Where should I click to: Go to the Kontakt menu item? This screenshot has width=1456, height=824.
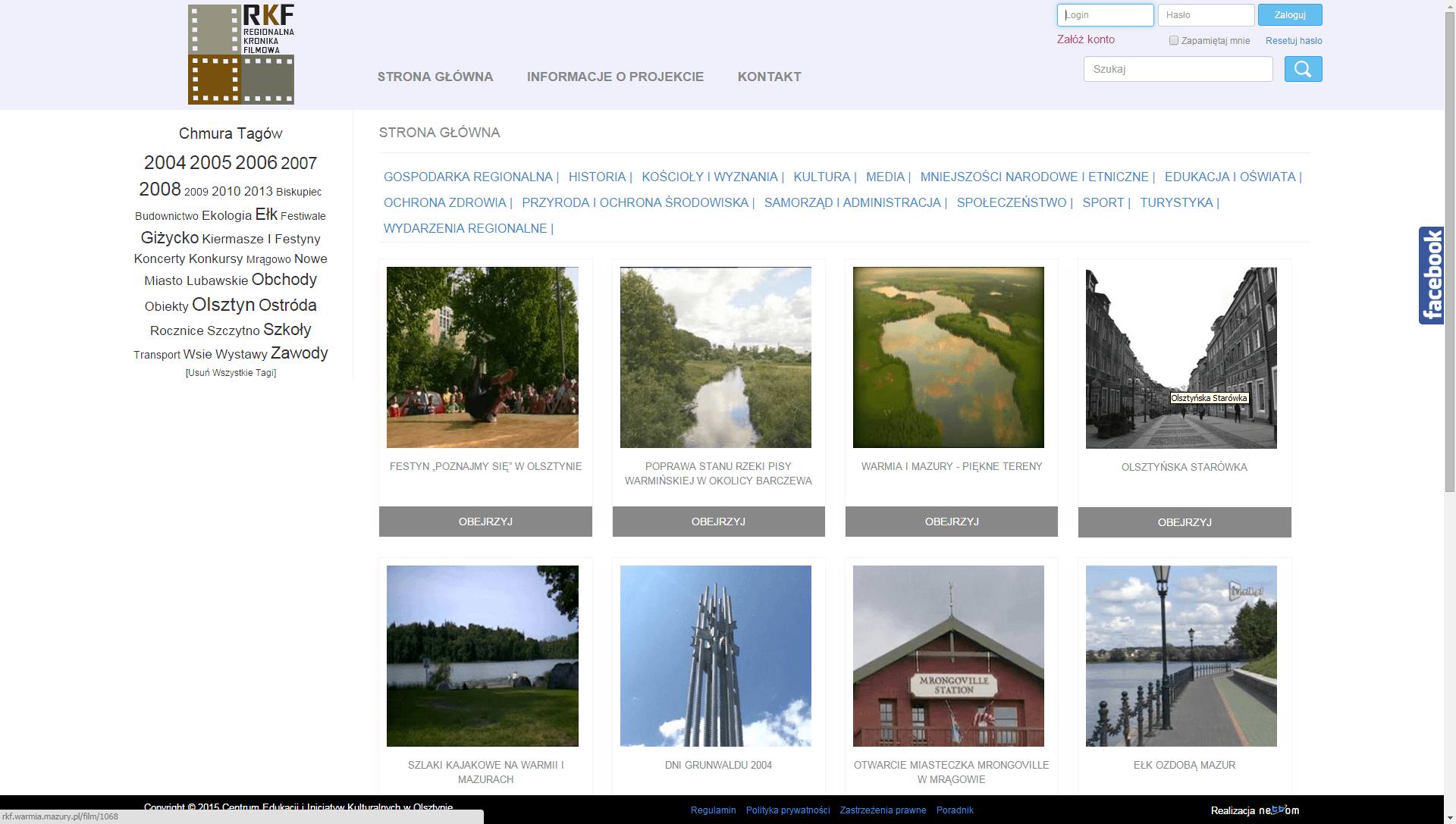pos(769,77)
